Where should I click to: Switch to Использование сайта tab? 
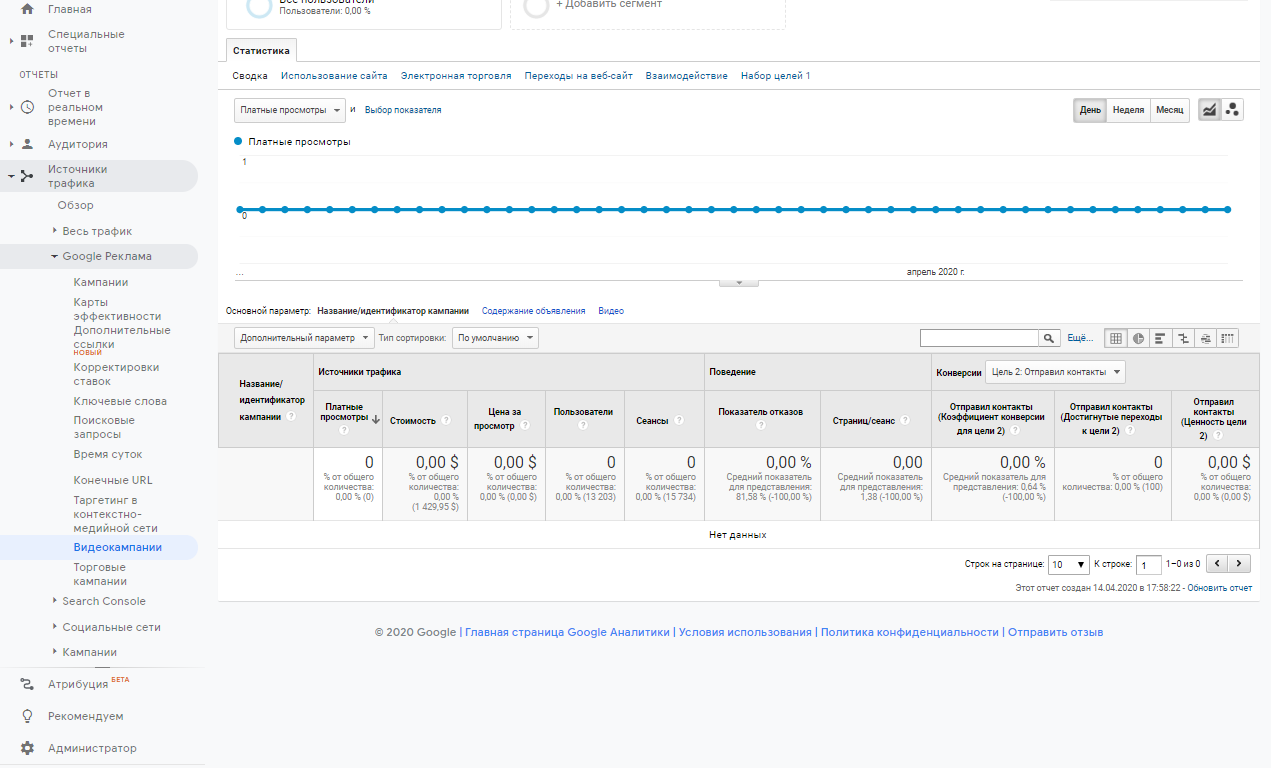click(334, 76)
